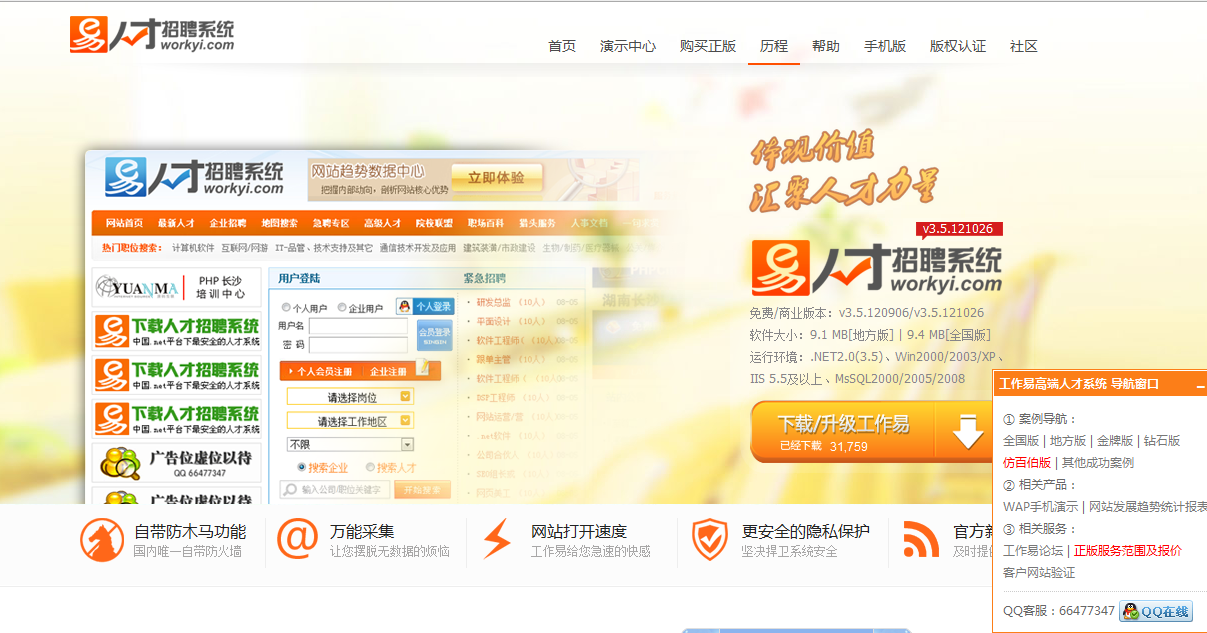The height and width of the screenshot is (633, 1207).
Task: Open the QQ在线 chat button
Action: tap(1156, 611)
